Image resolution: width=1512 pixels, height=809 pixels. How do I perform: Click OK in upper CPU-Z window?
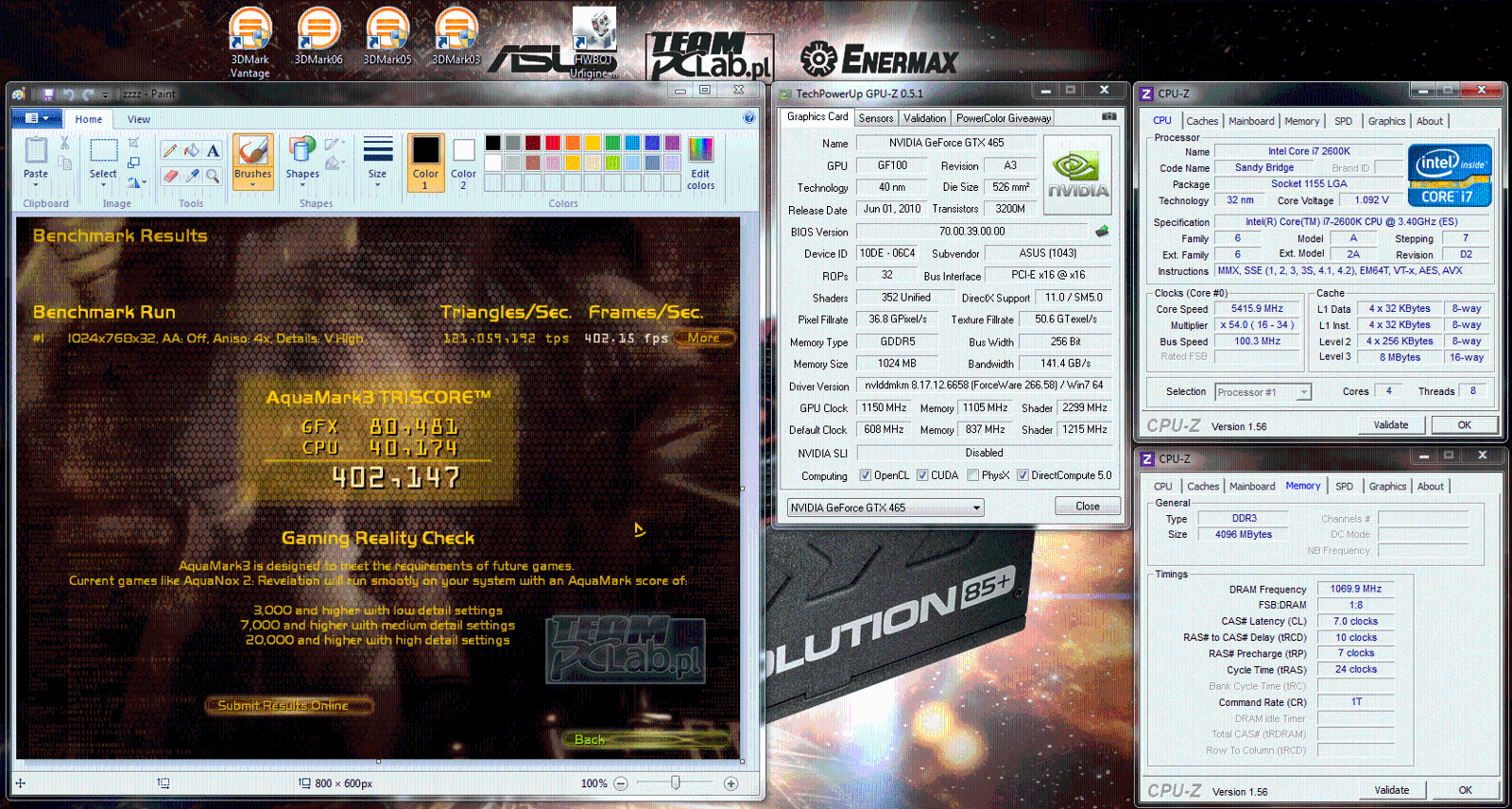coord(1464,425)
